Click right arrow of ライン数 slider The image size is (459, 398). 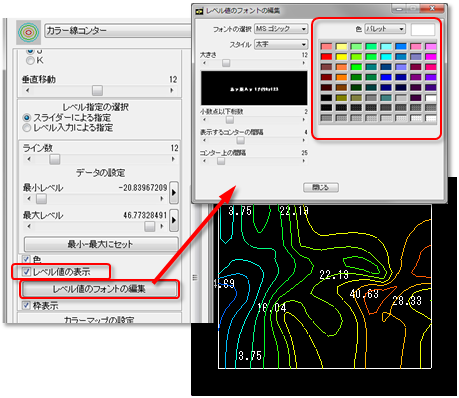pos(173,159)
